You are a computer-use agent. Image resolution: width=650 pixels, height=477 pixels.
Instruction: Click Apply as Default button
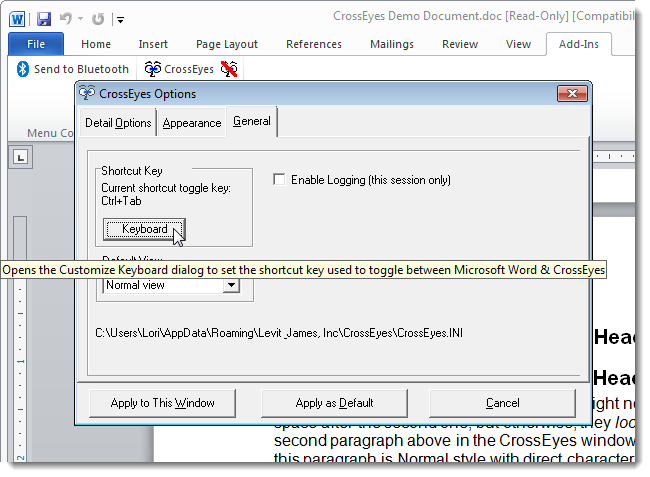(334, 403)
